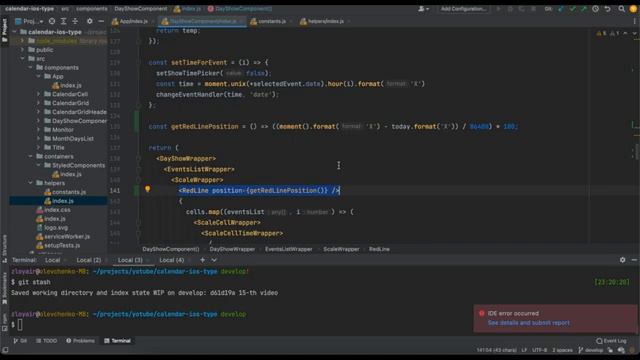
Task: Select MonthDaysList folder in tree
Action: pos(69,139)
